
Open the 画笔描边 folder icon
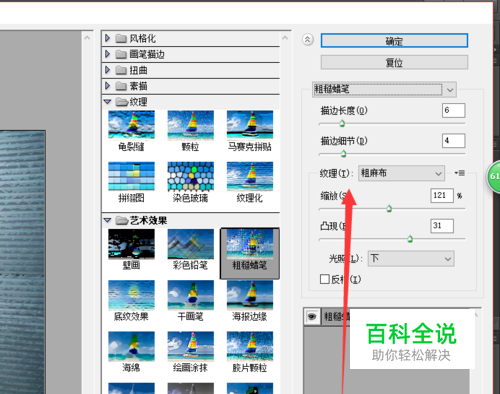121,54
